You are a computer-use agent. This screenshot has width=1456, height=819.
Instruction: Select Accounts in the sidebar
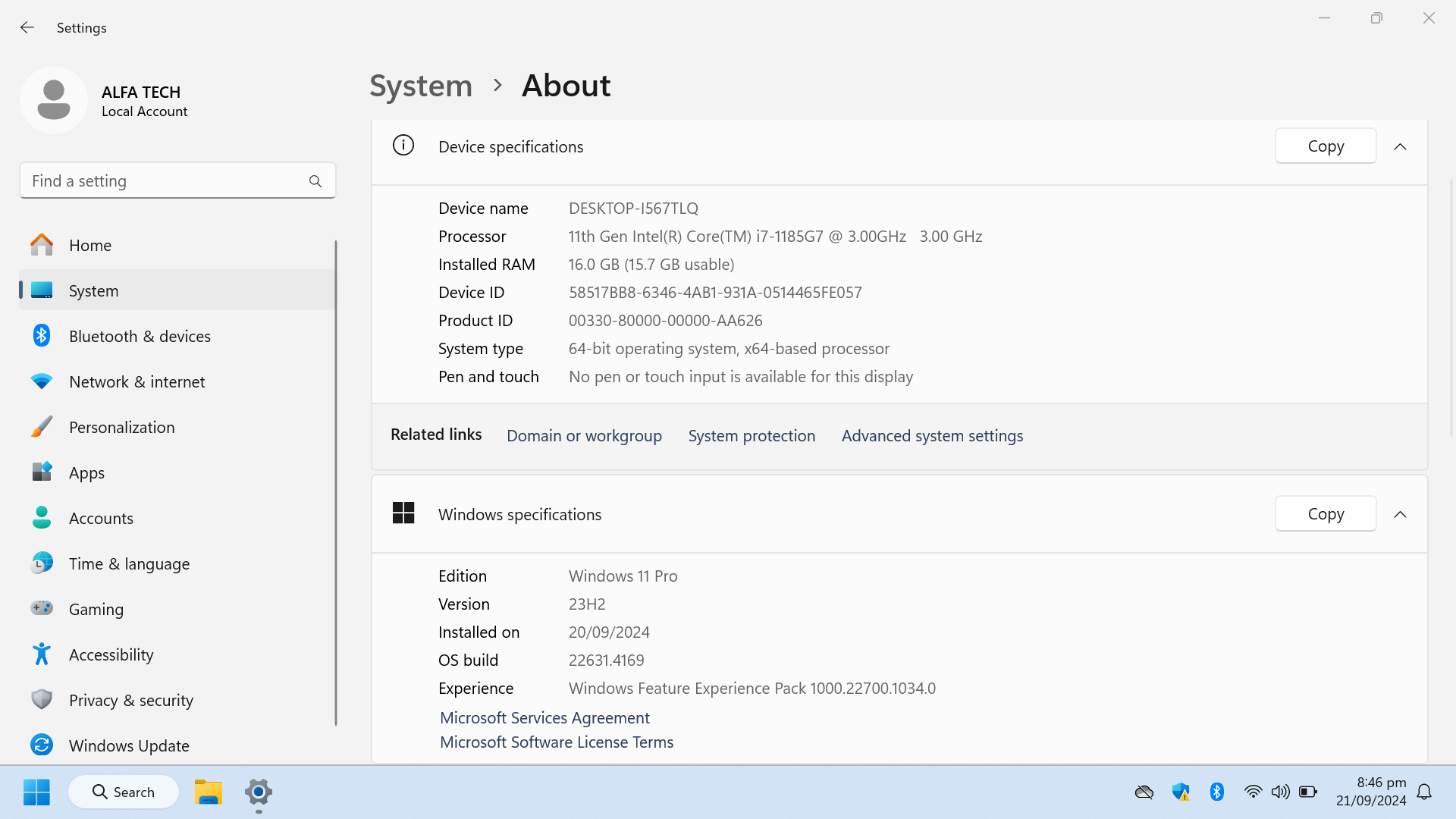point(177,518)
